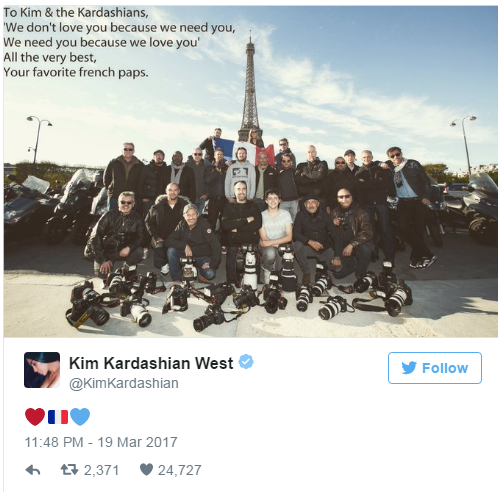Like the tweet with the heart icon
The height and width of the screenshot is (492, 498).
[x=146, y=470]
